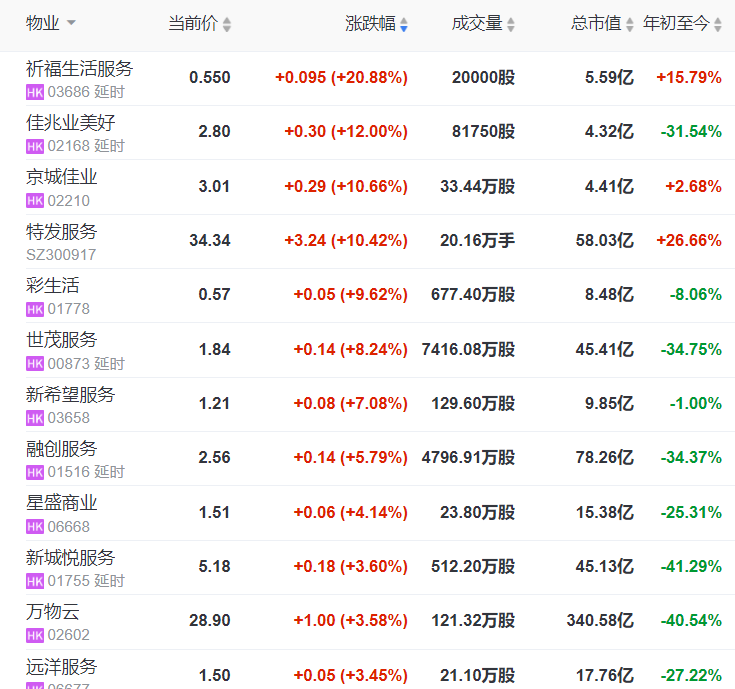The width and height of the screenshot is (735, 689).
Task: Open stock 祈福生活服务
Action: point(79,68)
